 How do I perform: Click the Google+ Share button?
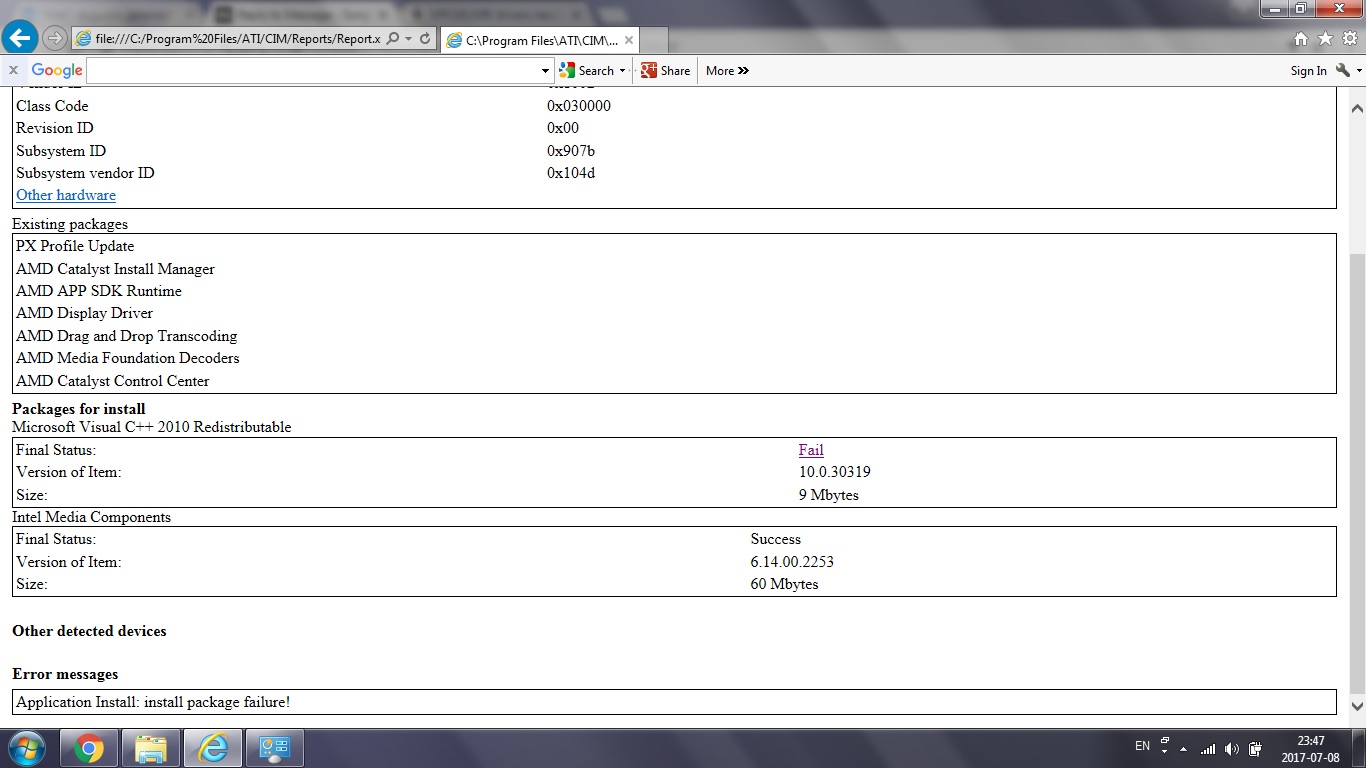pyautogui.click(x=666, y=70)
